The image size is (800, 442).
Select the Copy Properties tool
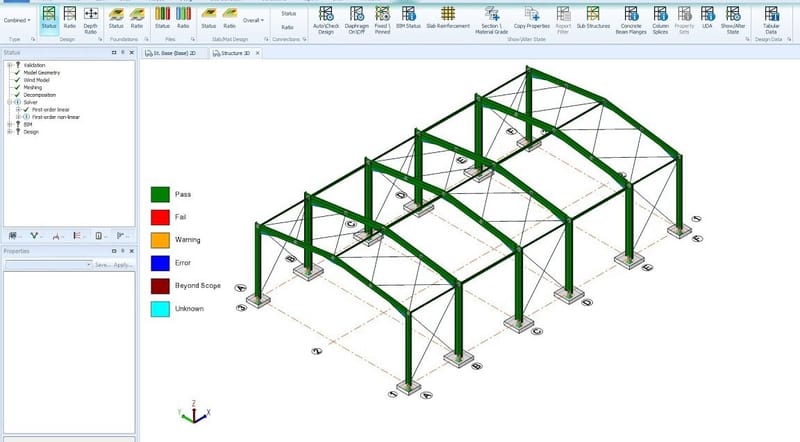click(x=532, y=18)
